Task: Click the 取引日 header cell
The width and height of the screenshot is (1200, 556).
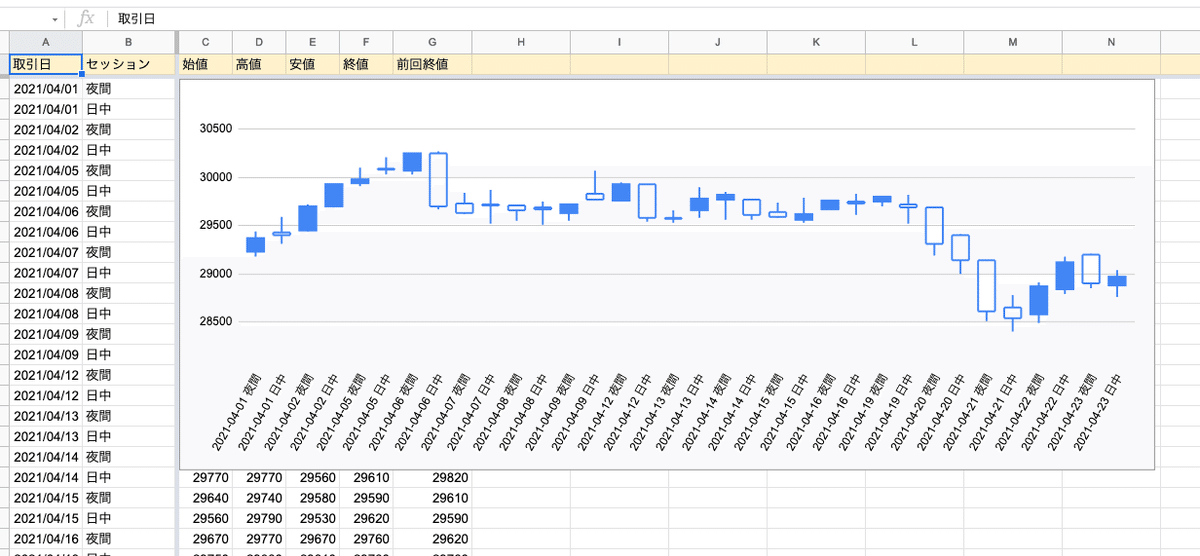Action: (x=45, y=64)
